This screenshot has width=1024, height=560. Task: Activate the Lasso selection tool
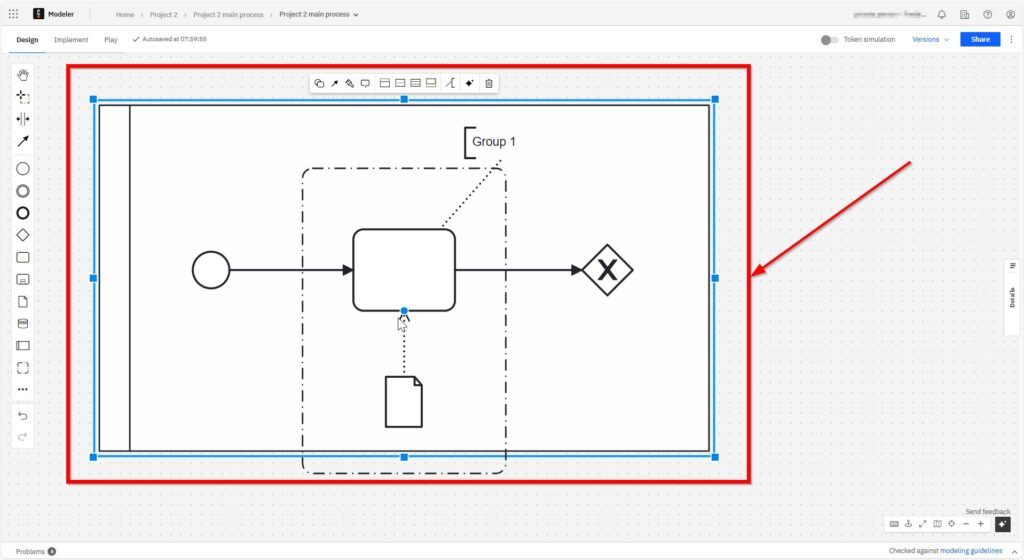pos(23,97)
